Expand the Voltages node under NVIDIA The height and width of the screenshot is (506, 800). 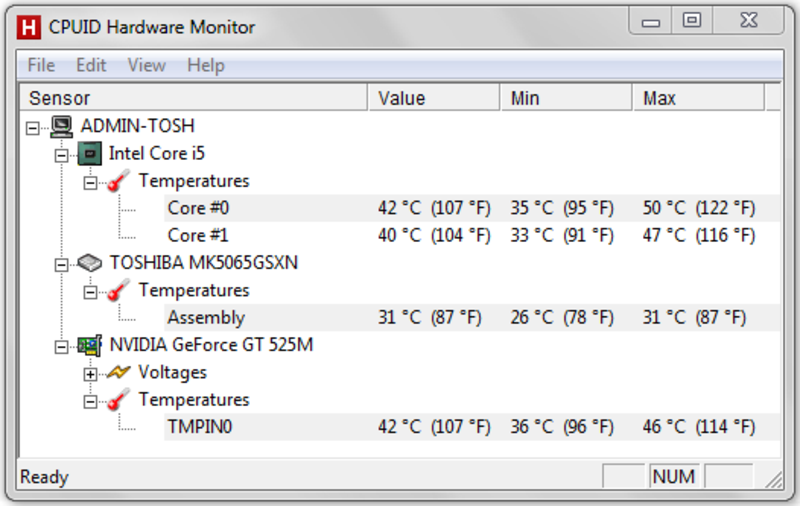click(x=90, y=374)
